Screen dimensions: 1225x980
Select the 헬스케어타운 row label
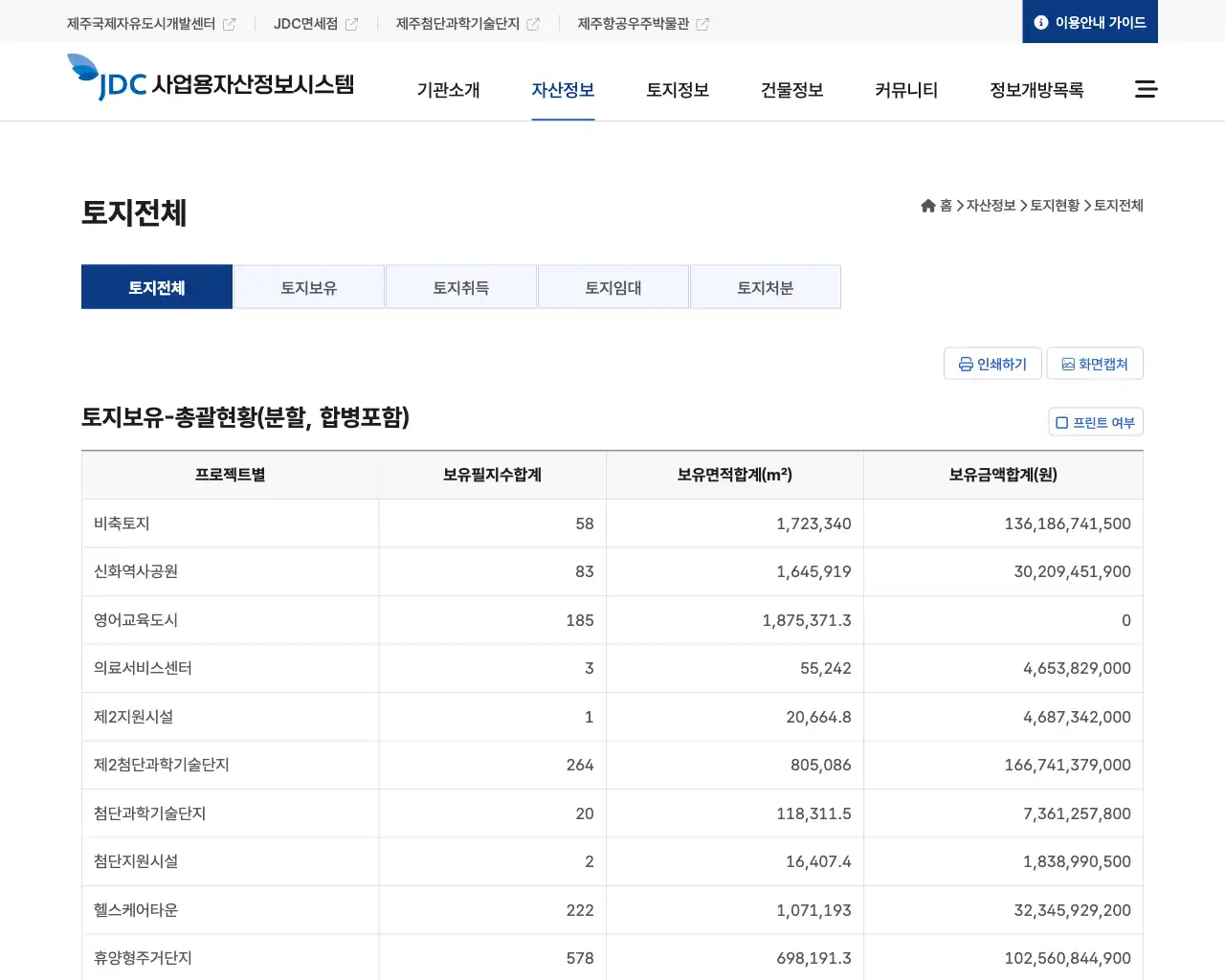coord(136,910)
